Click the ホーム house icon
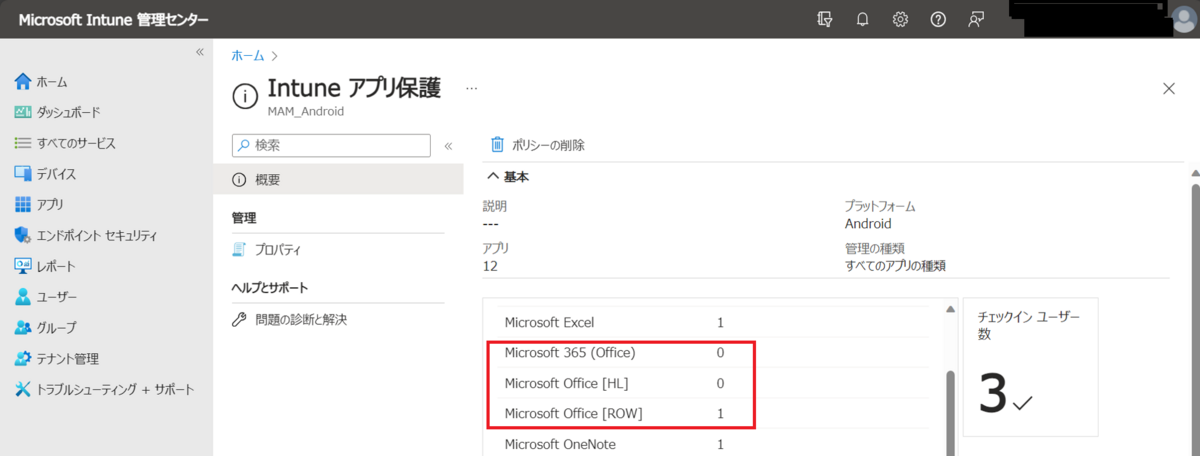Image resolution: width=1200 pixels, height=456 pixels. coord(23,82)
